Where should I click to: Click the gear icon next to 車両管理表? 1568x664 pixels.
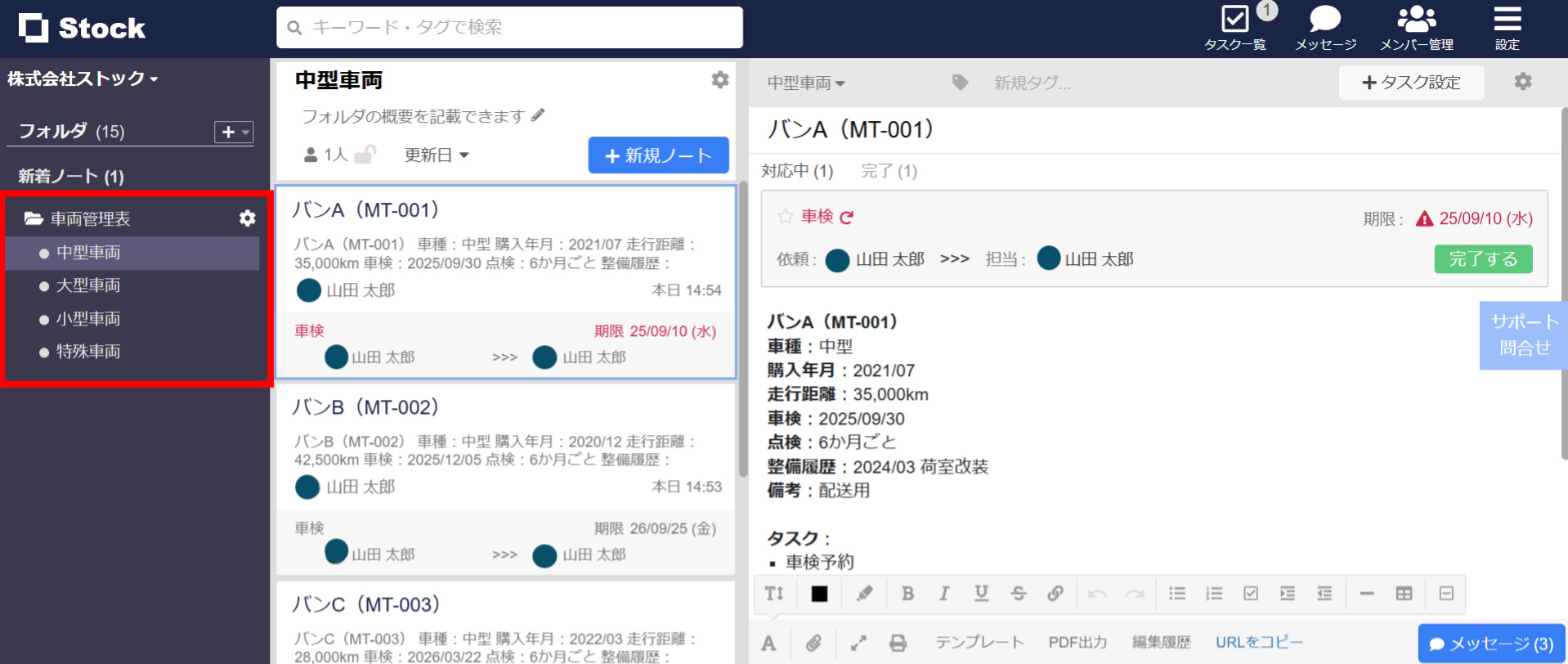tap(247, 218)
